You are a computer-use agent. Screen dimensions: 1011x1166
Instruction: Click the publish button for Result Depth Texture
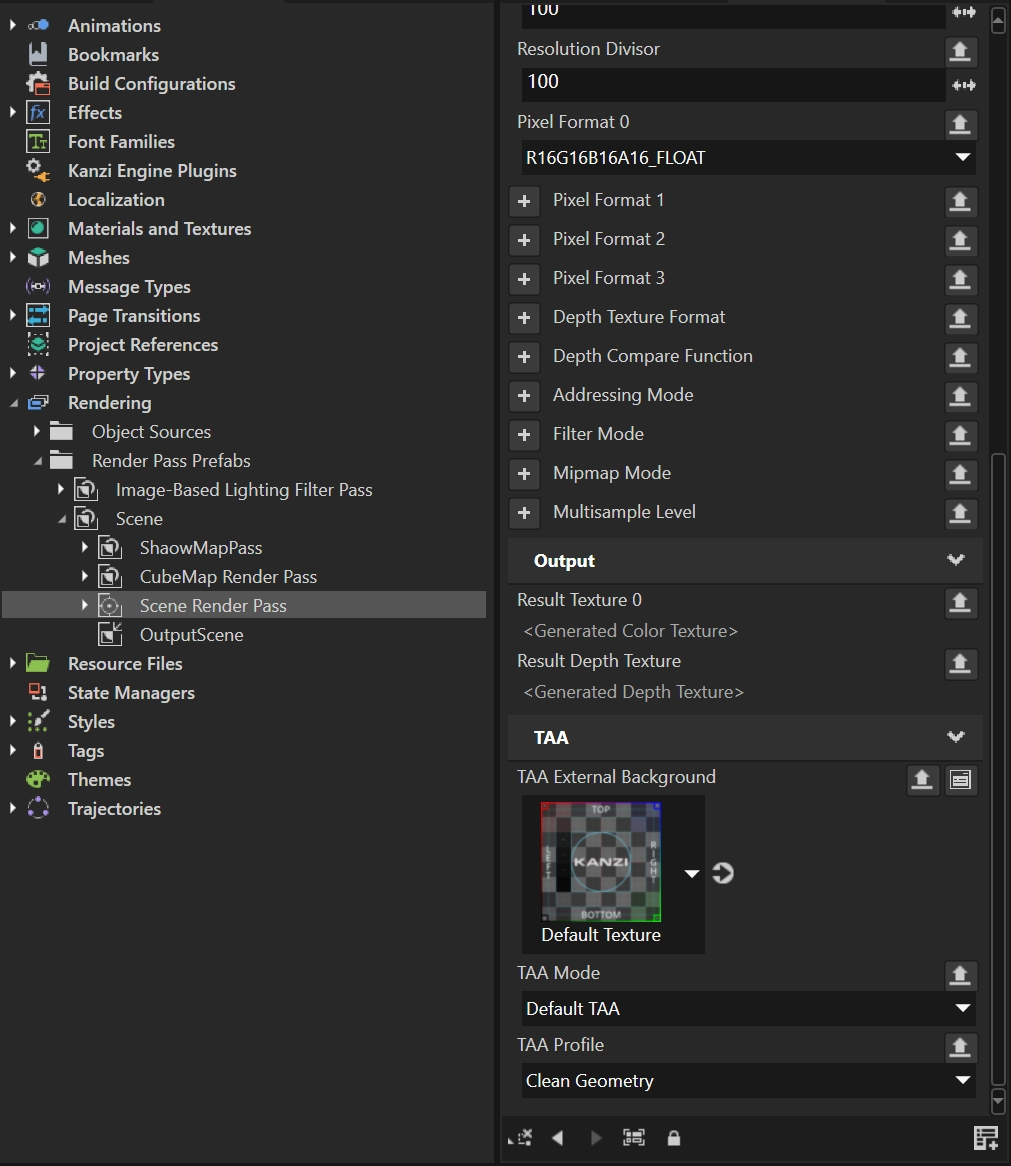(960, 663)
